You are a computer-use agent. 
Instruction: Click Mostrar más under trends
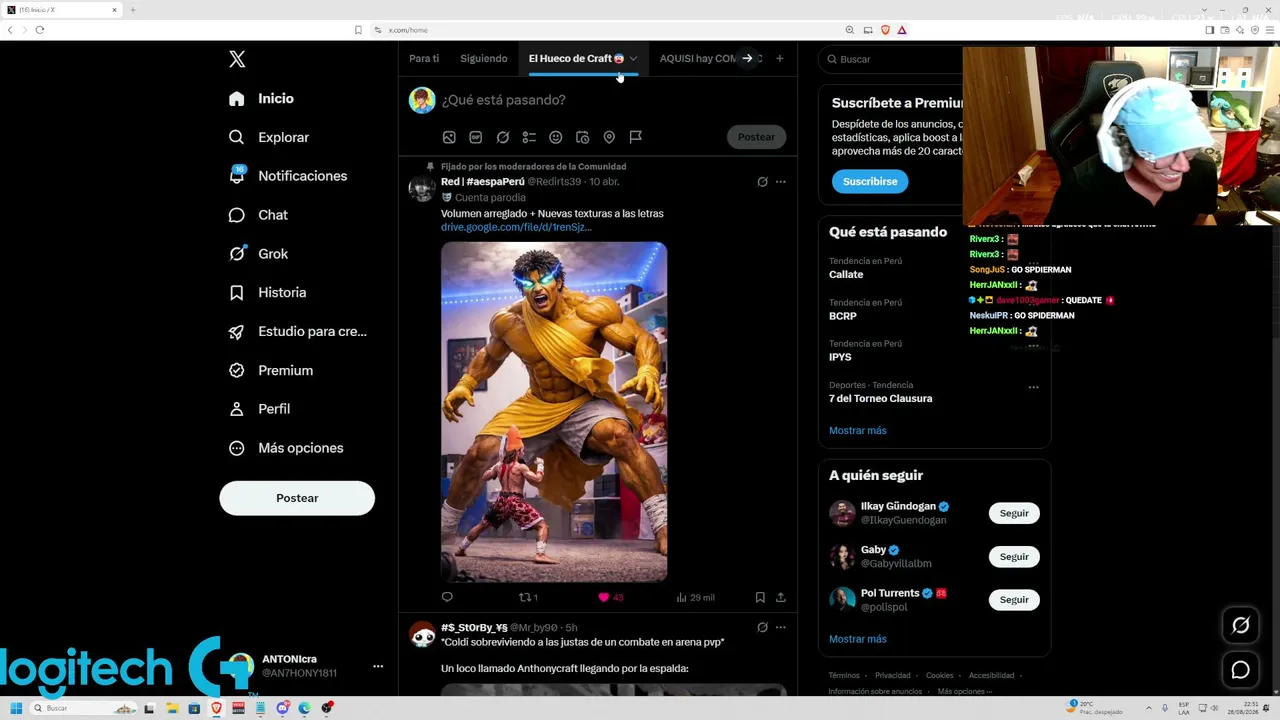858,431
